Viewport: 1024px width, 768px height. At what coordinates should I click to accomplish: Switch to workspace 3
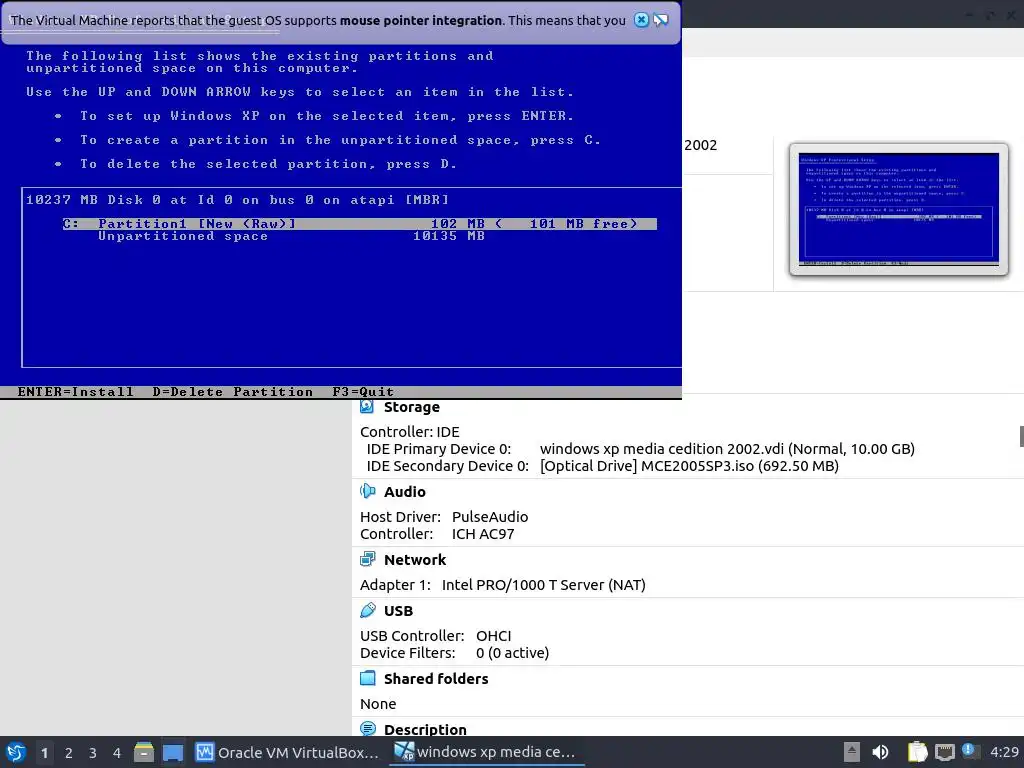click(x=93, y=752)
